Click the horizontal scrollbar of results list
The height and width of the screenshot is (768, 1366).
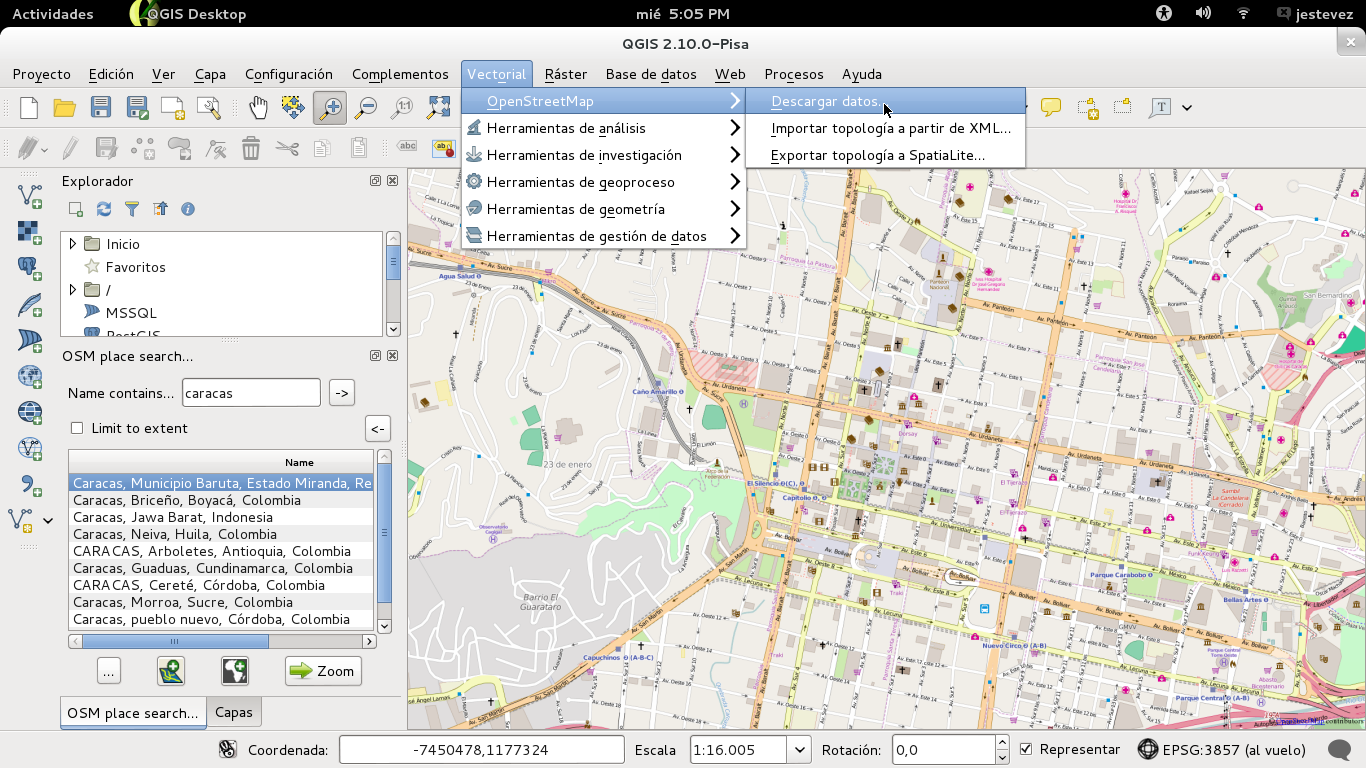[x=222, y=641]
